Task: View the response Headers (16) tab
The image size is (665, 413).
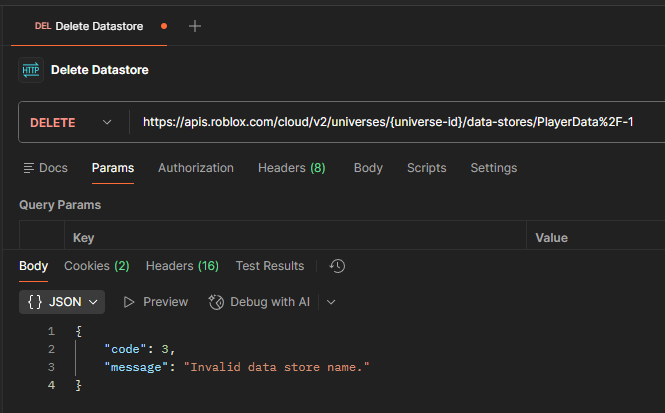Action: pyautogui.click(x=182, y=266)
